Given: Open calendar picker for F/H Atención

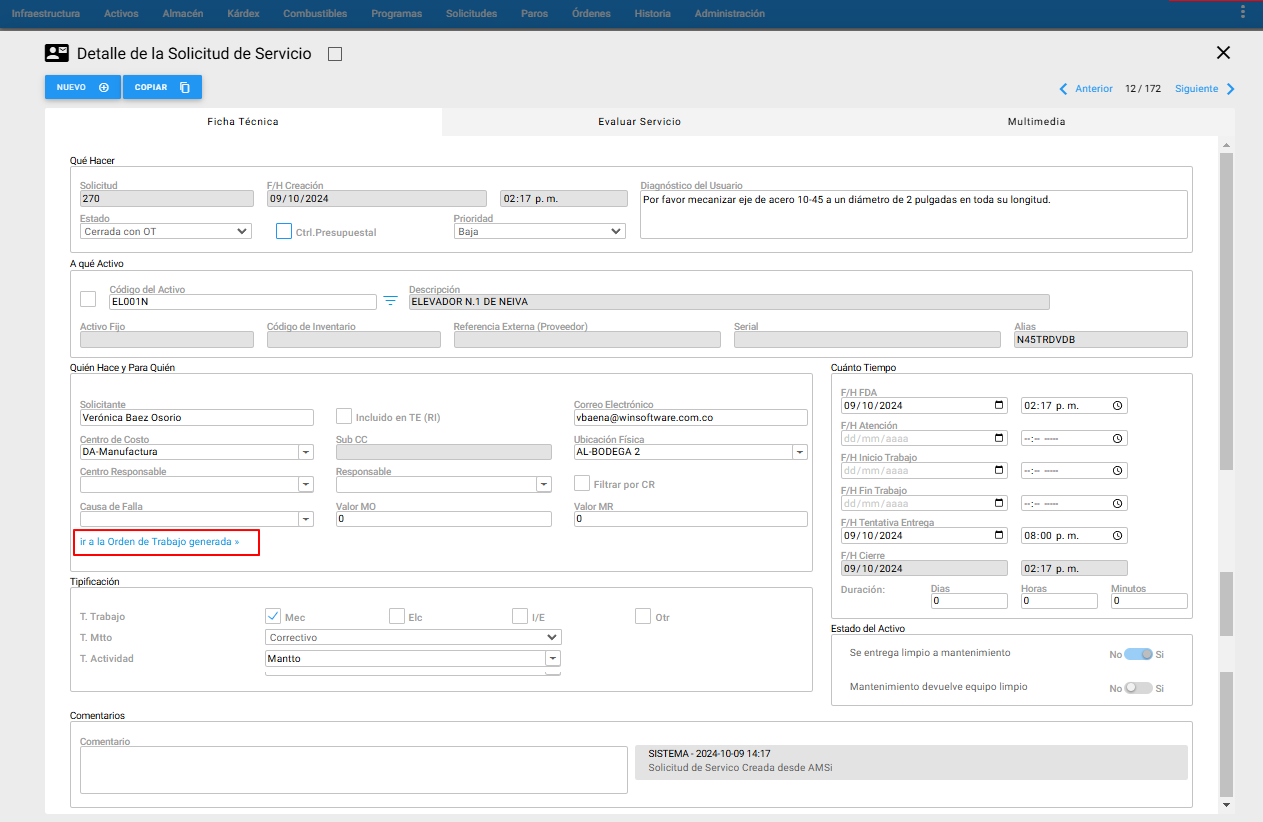Looking at the screenshot, I should click(x=999, y=438).
